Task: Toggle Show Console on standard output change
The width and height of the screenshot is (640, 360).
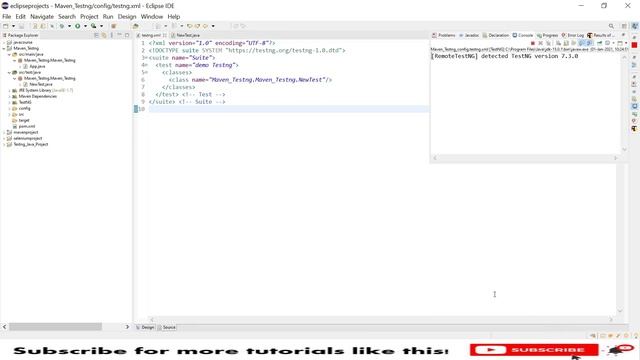Action: 581,43
